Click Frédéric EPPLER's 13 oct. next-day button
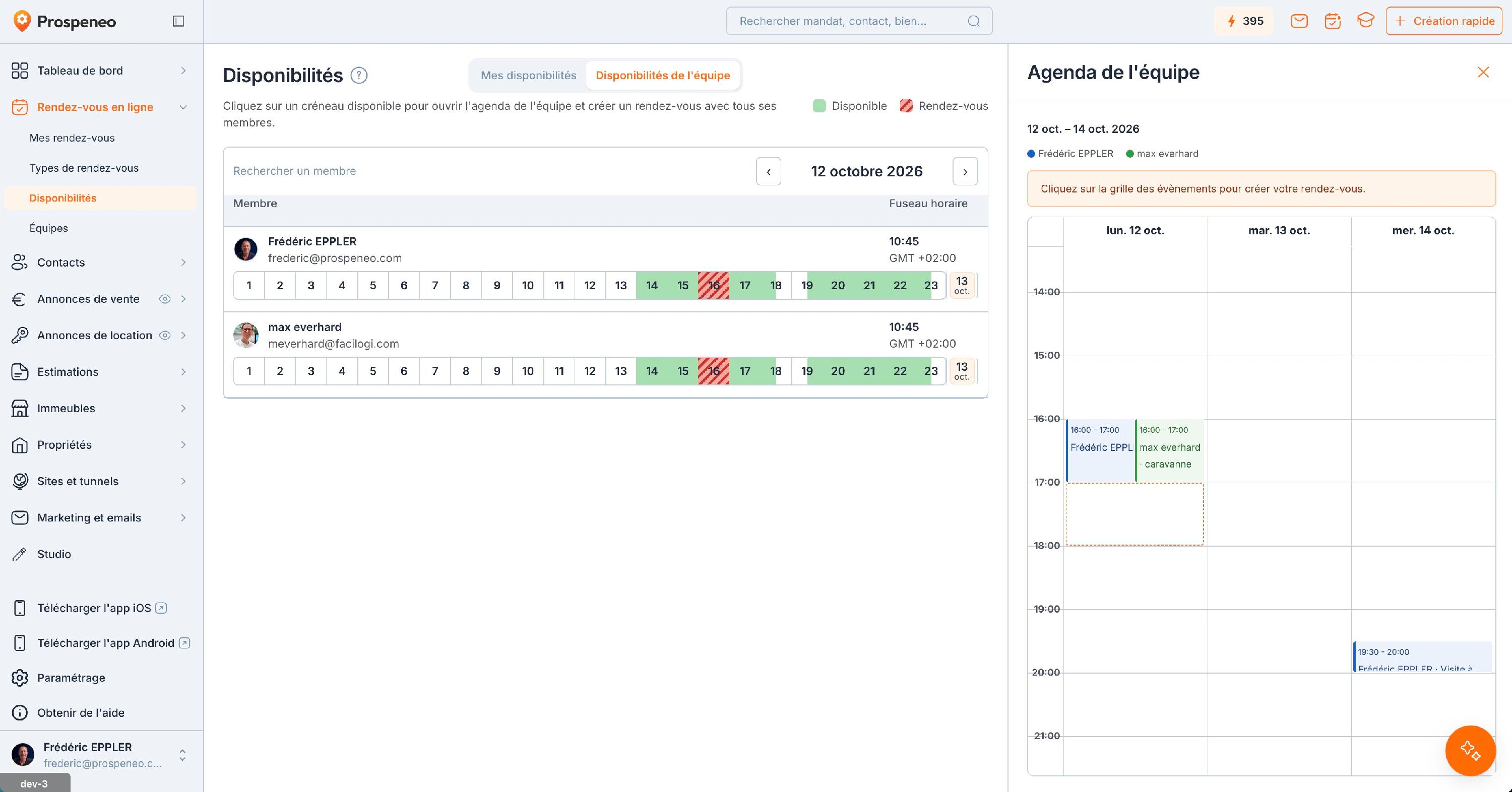The image size is (1512, 792). coord(962,286)
